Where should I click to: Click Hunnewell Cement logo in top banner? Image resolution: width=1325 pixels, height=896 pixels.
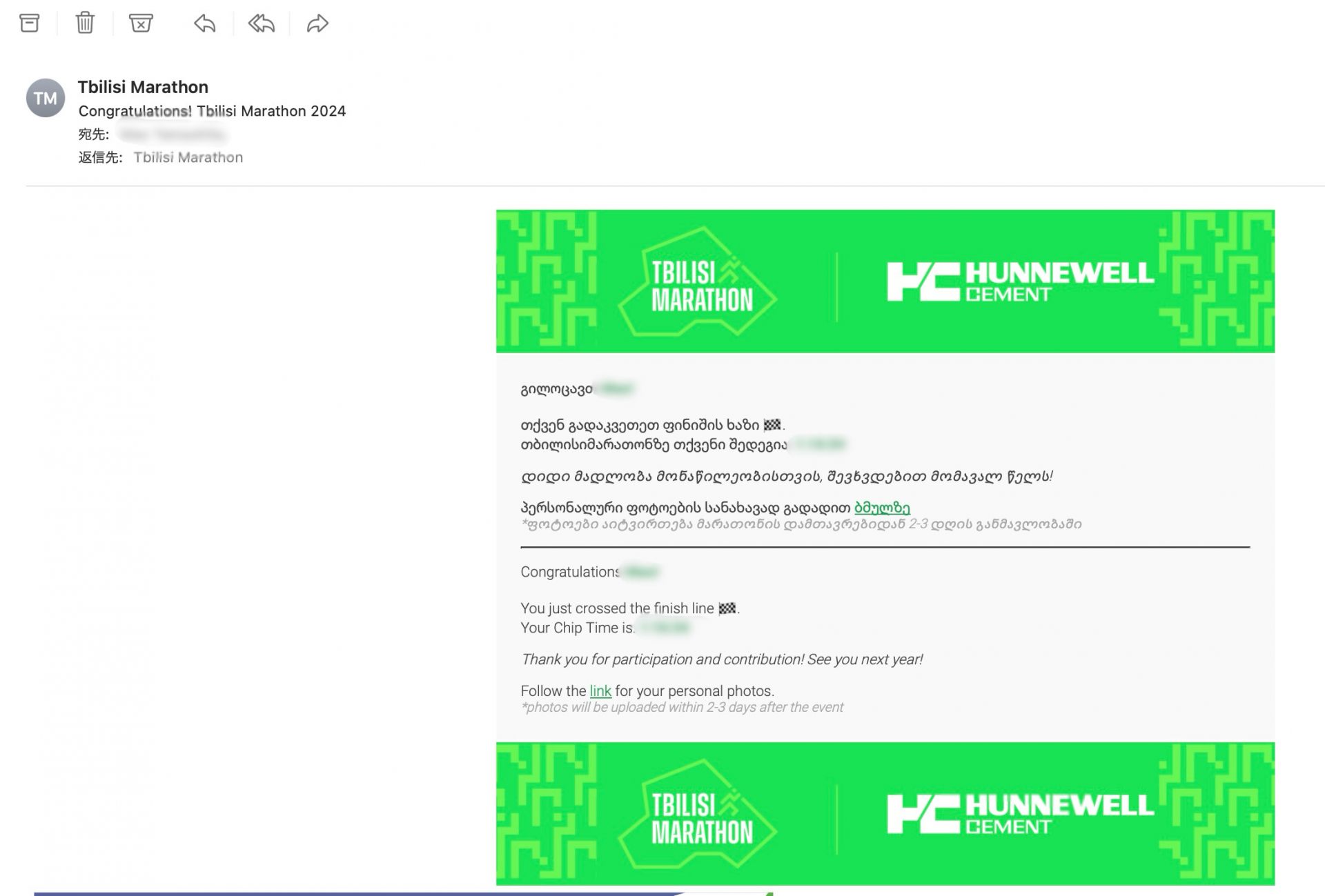coord(1020,281)
